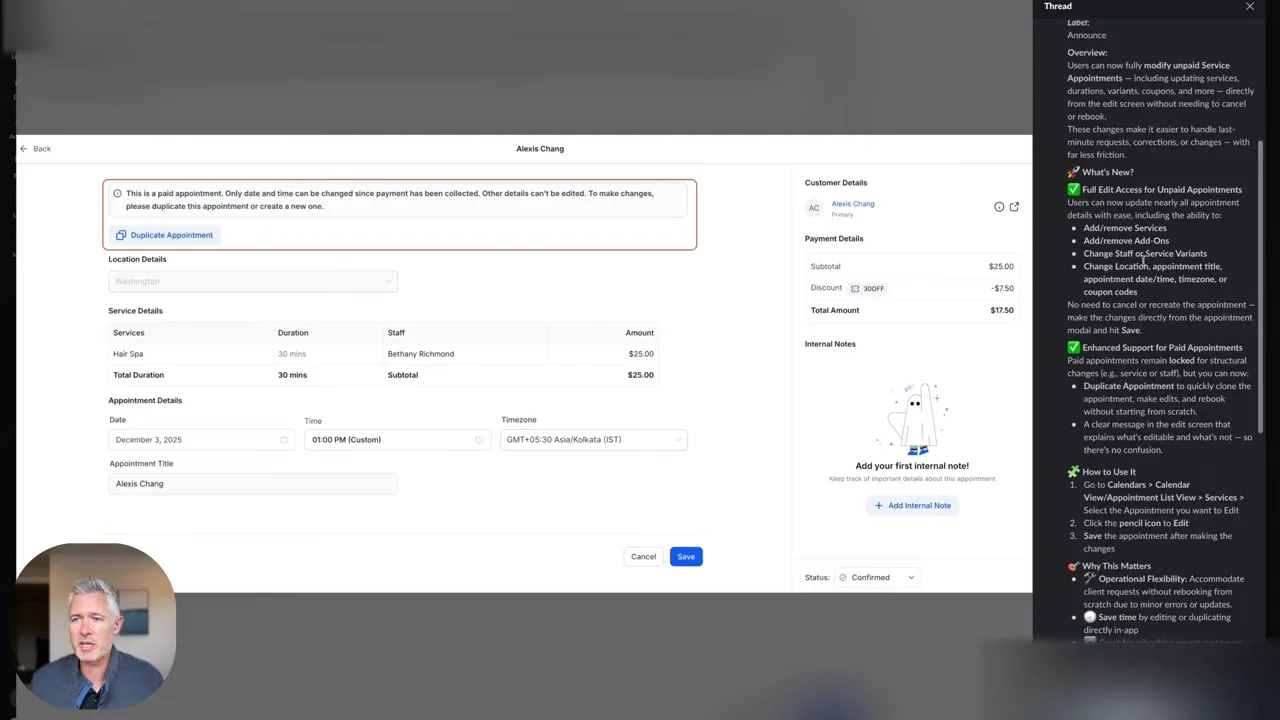Close the Thread panel with X
1280x720 pixels.
pyautogui.click(x=1249, y=7)
